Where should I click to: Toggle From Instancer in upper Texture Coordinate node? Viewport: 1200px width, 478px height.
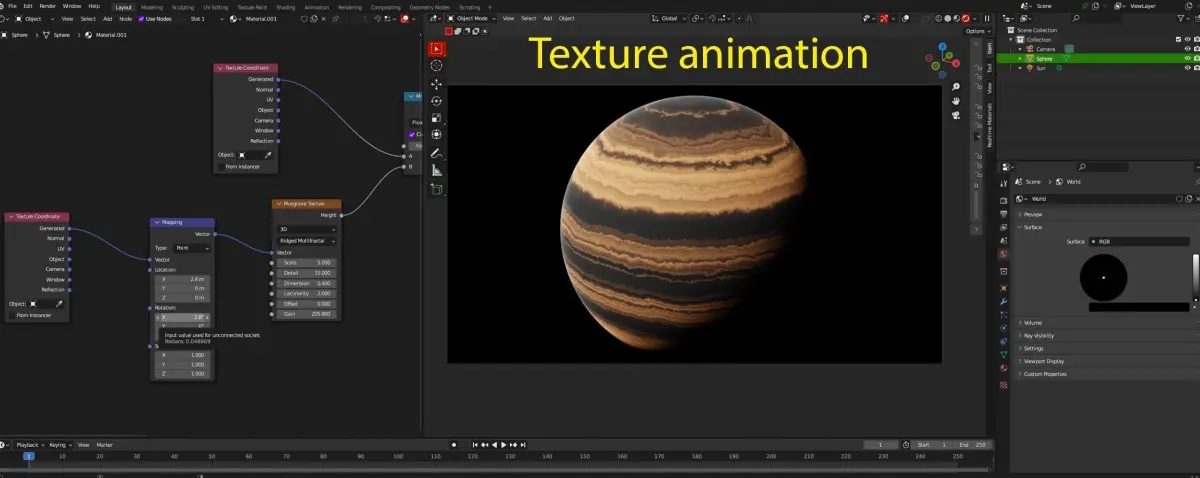tap(221, 167)
